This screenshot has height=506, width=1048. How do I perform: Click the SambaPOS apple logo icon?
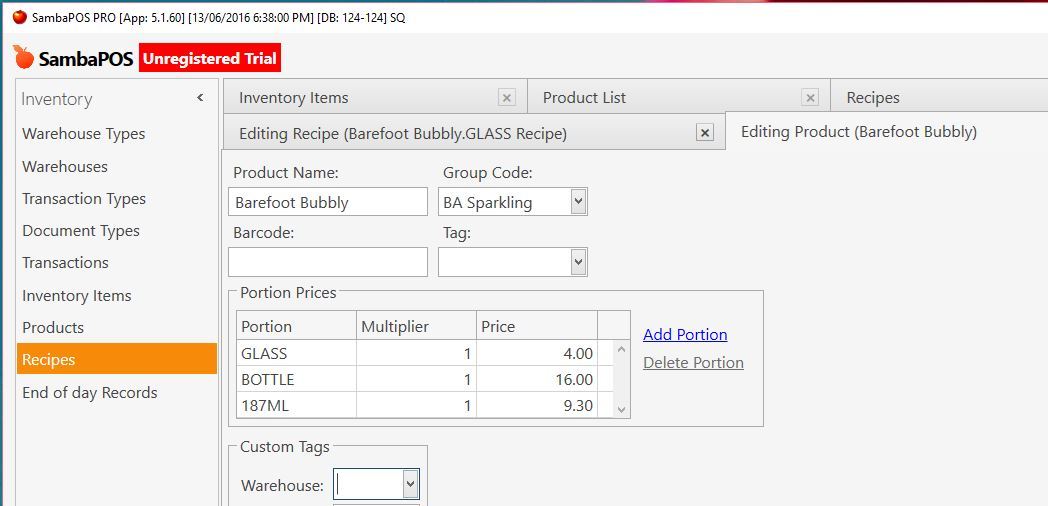(x=23, y=57)
